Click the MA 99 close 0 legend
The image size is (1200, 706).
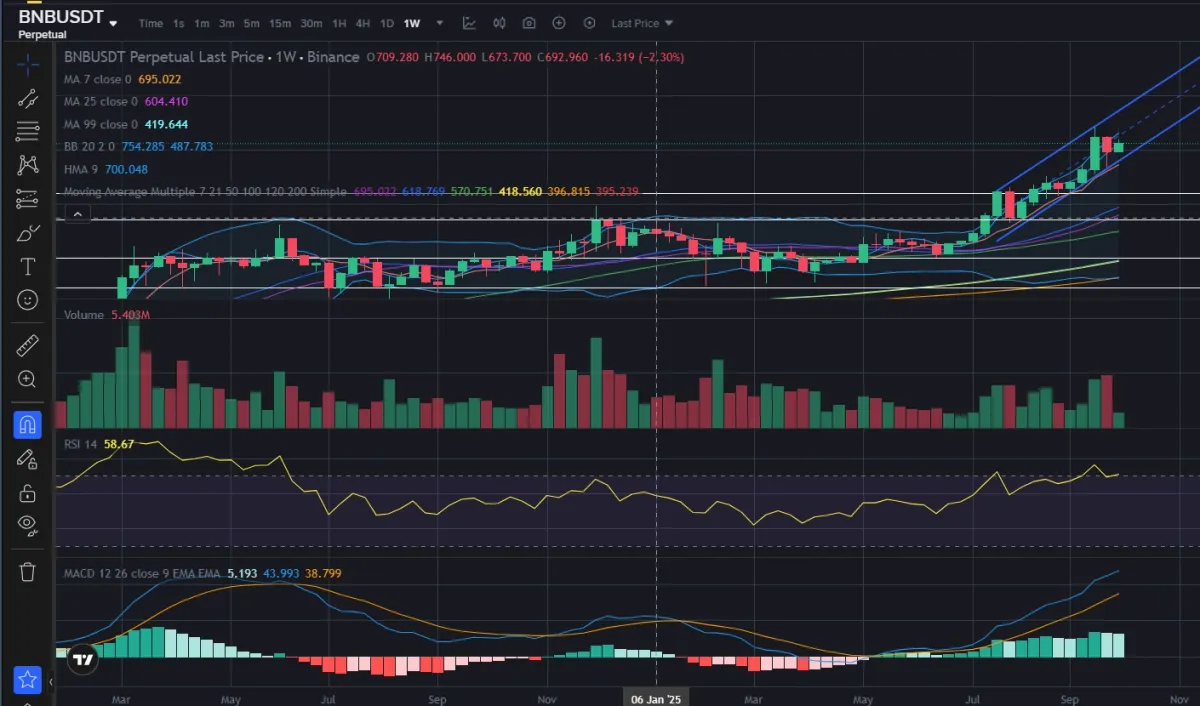coord(100,124)
